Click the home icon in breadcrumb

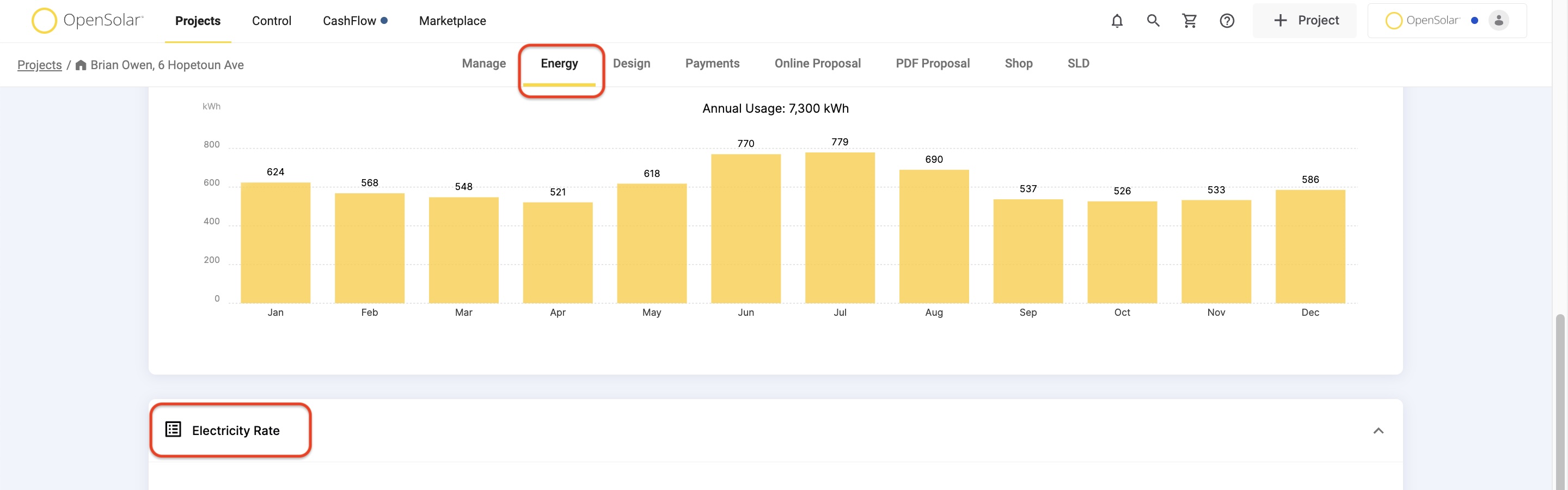point(81,65)
